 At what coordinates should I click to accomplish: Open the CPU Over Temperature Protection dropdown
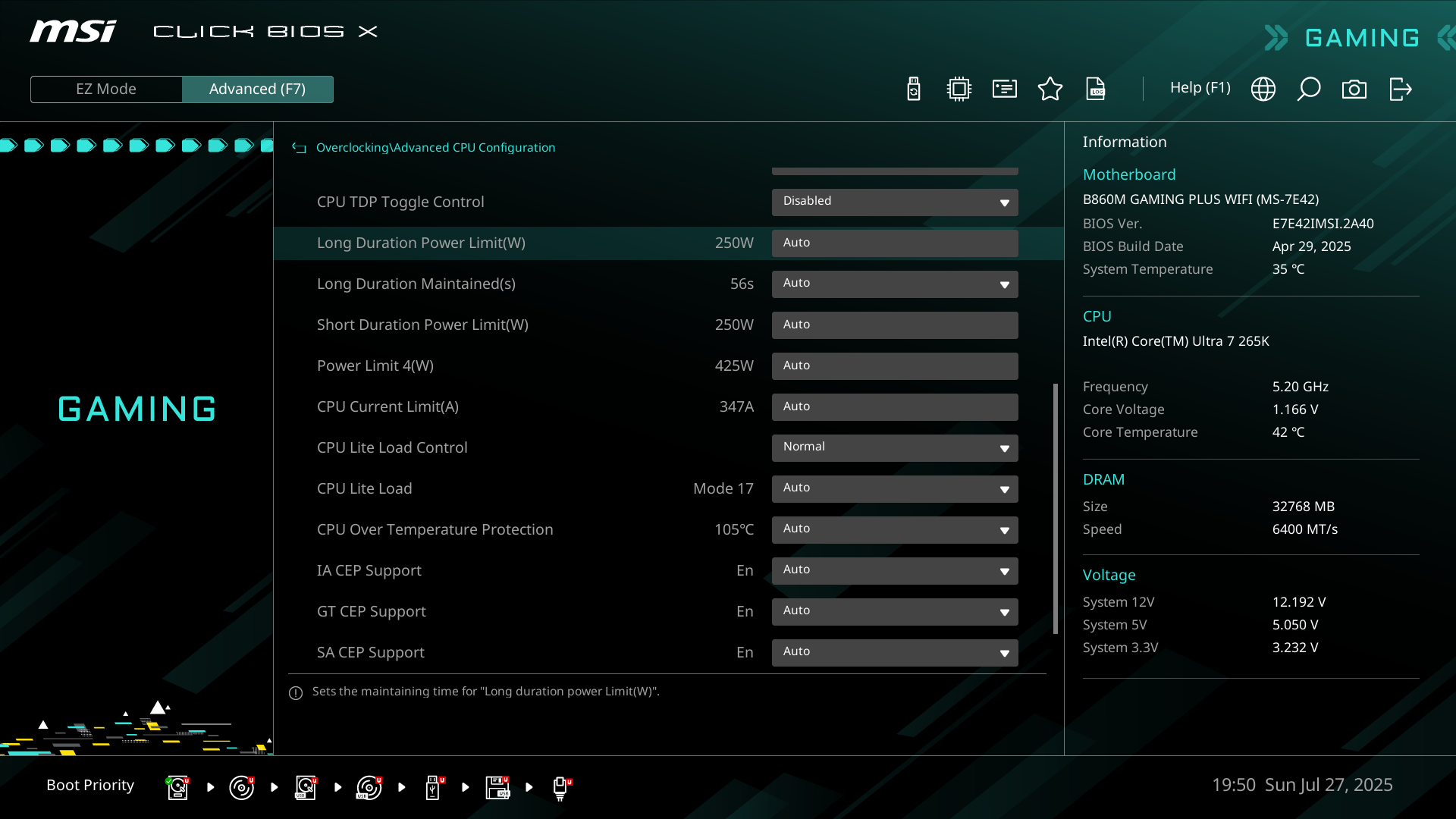895,529
